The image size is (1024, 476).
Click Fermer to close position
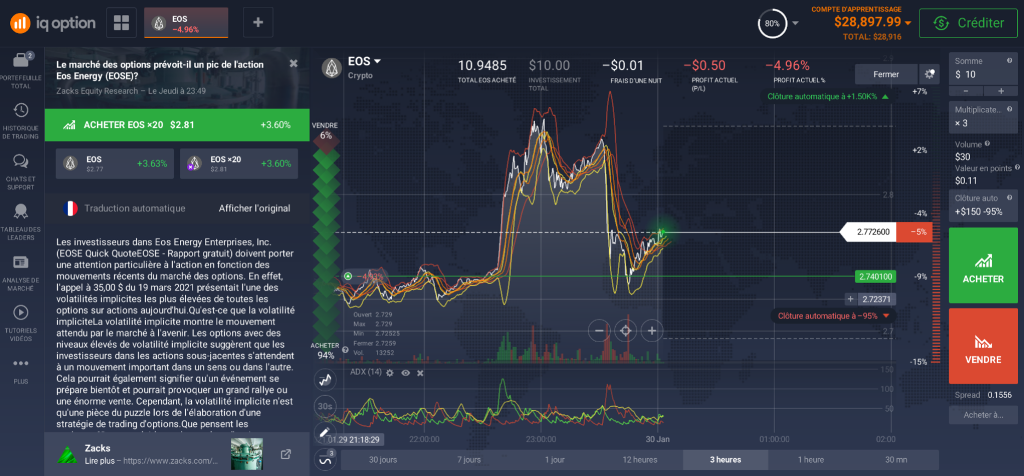tap(886, 74)
